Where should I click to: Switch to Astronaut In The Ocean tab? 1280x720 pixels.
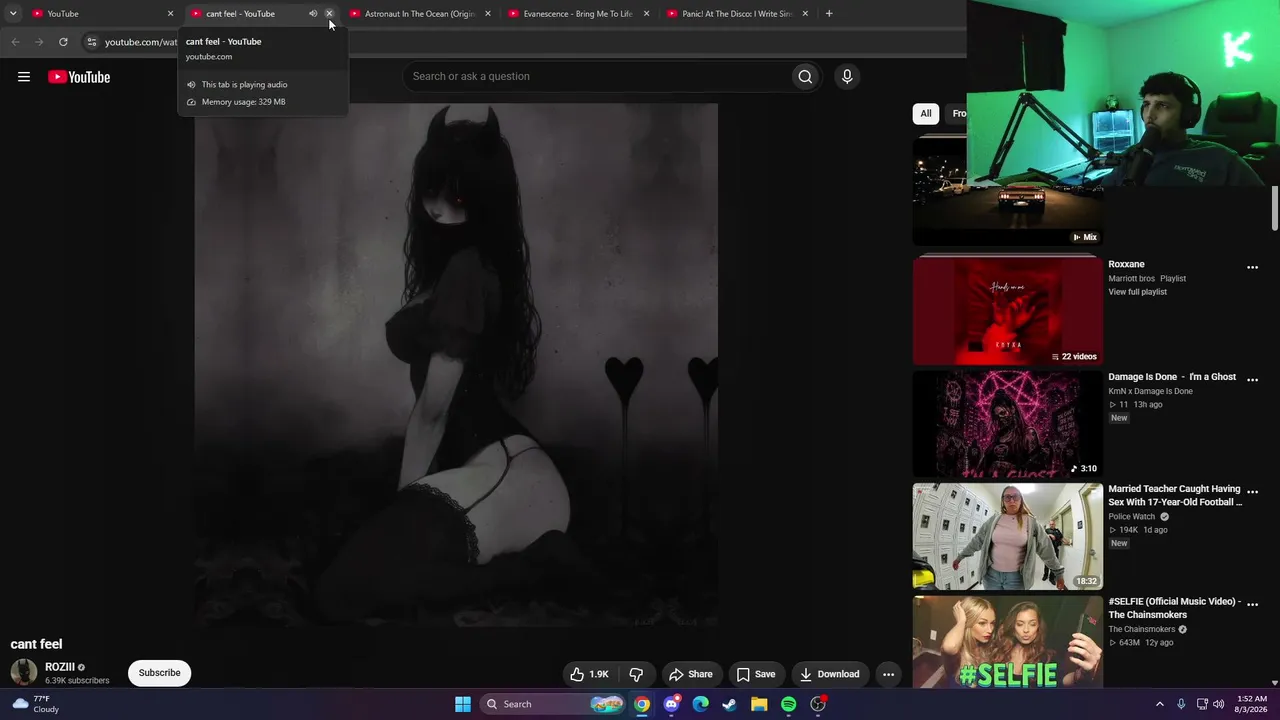(420, 14)
